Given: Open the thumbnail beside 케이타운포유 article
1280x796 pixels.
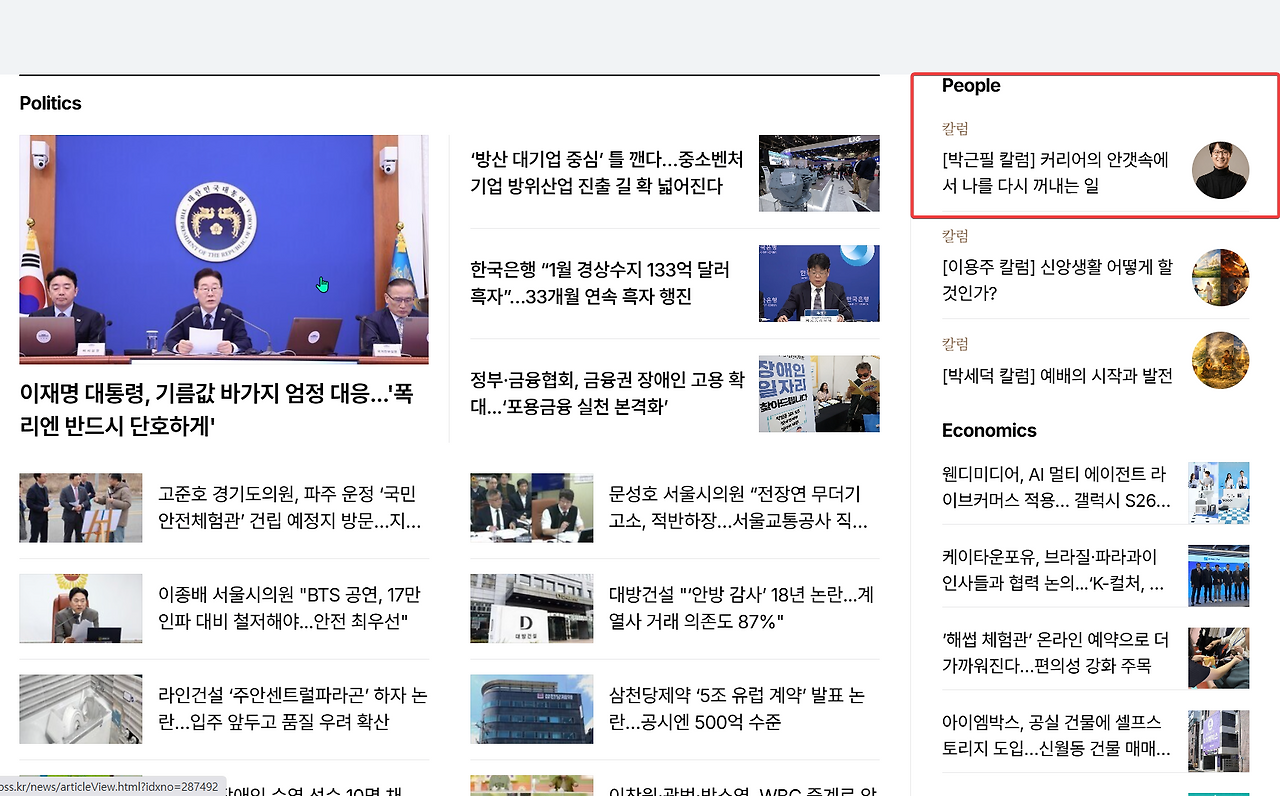Looking at the screenshot, I should point(1219,575).
